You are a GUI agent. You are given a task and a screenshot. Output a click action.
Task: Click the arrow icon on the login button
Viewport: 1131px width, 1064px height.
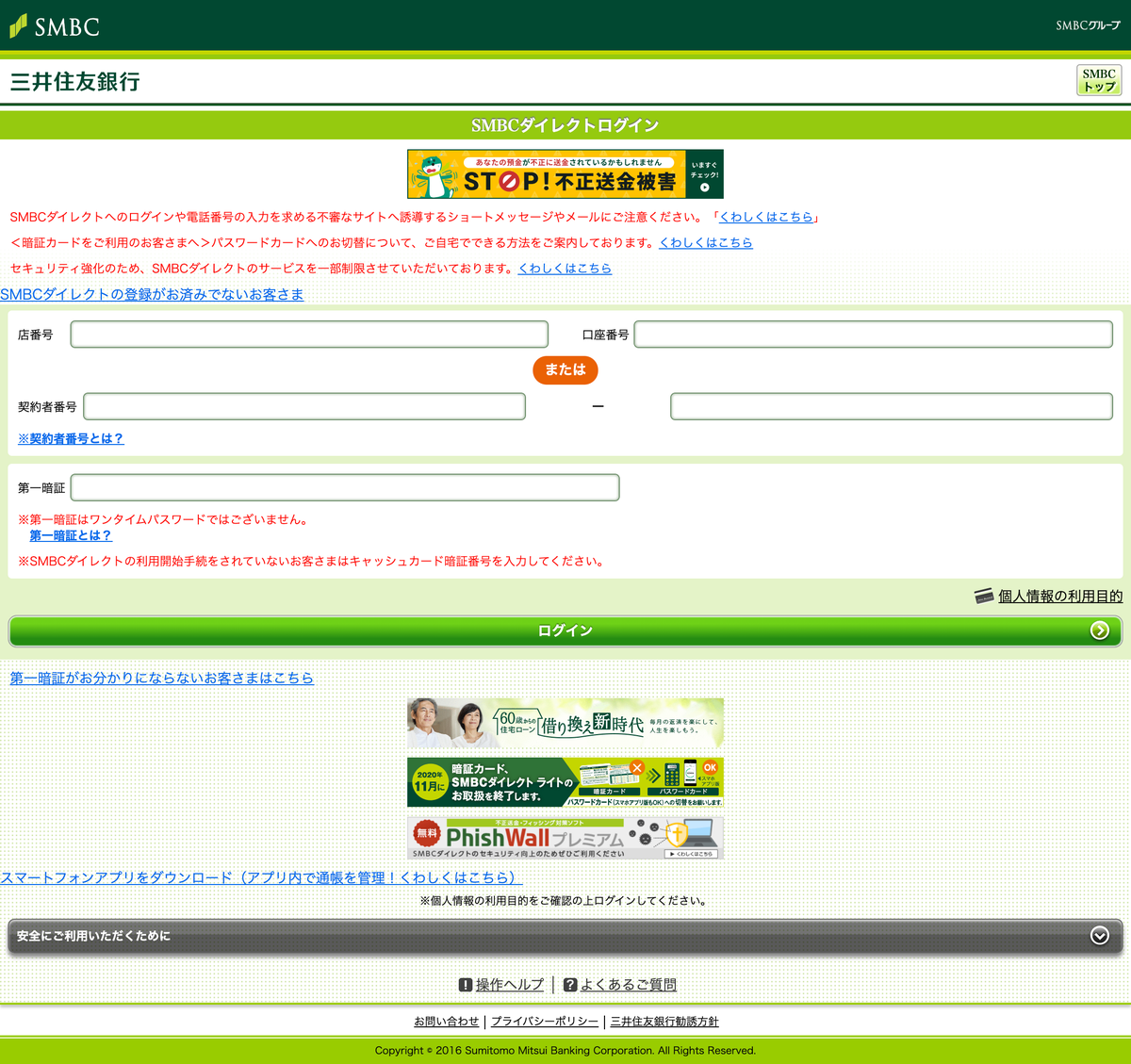pos(1099,630)
